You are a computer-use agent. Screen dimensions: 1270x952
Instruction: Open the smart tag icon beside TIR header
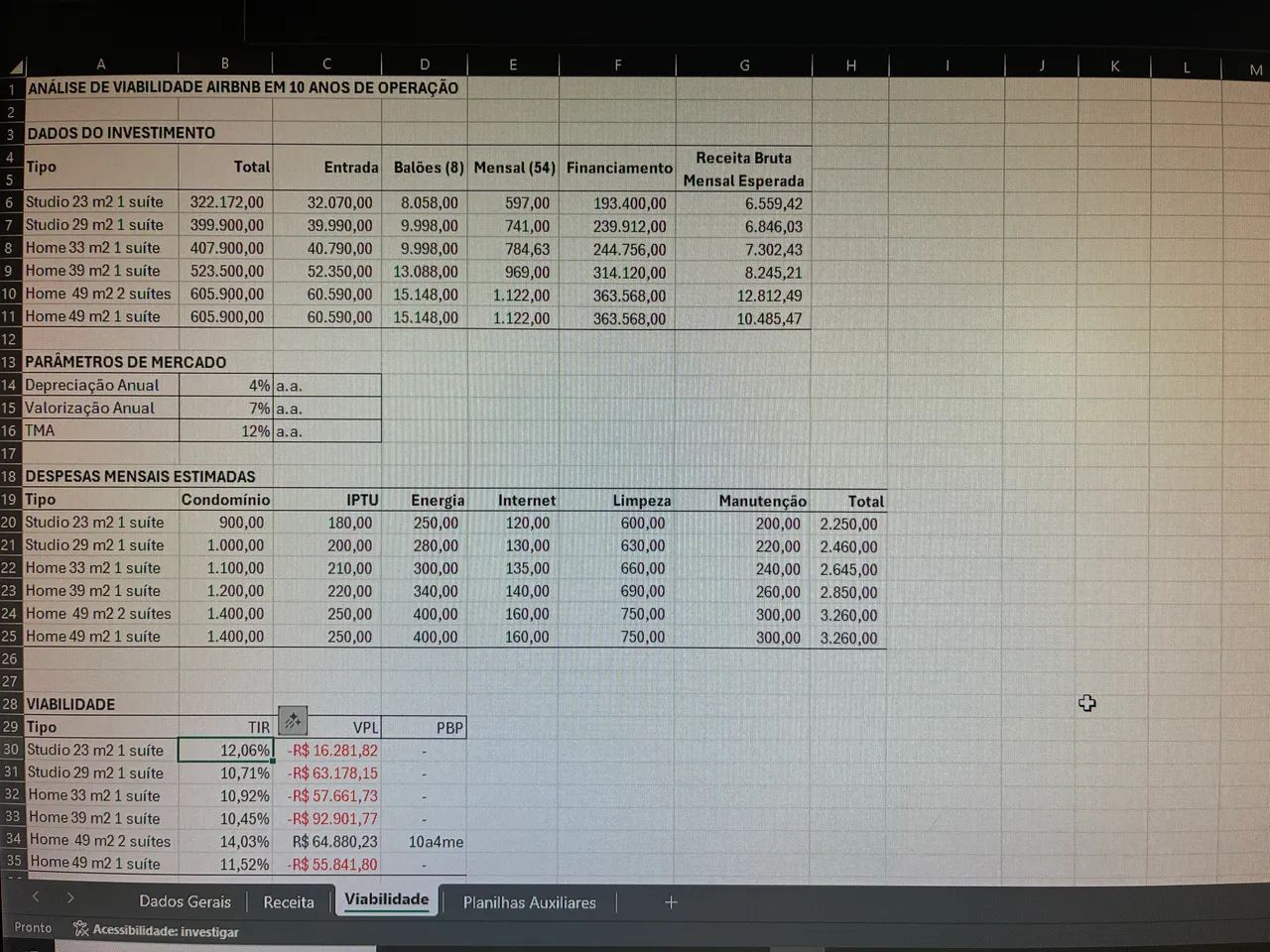(293, 721)
